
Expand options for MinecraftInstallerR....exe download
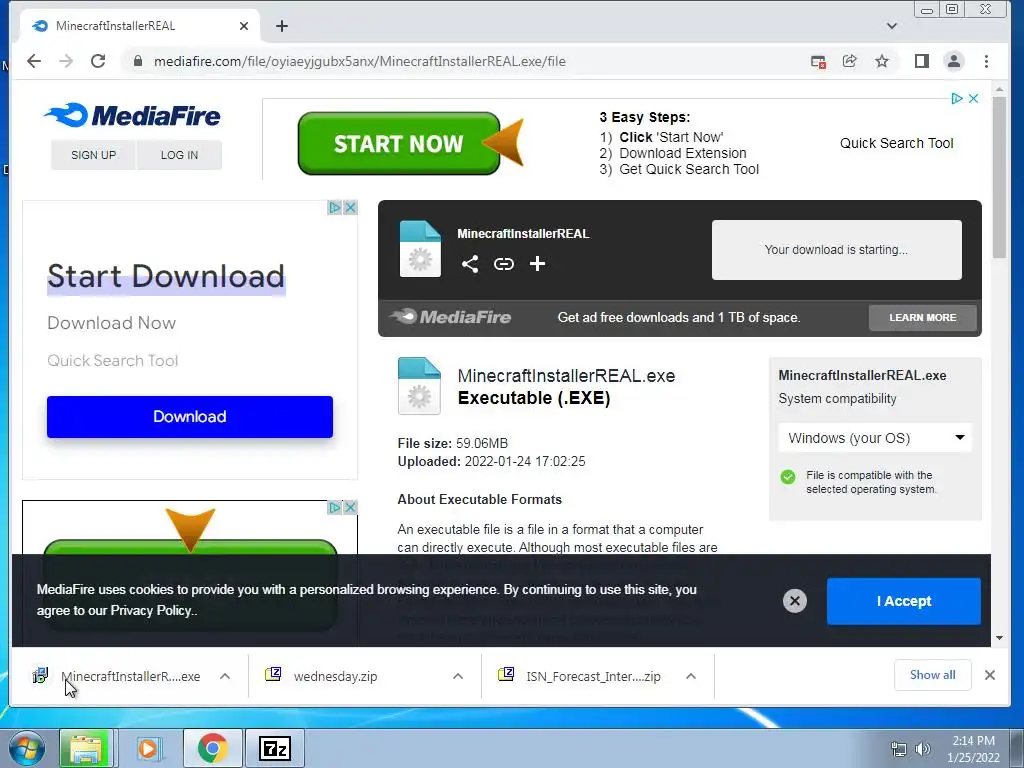coord(225,677)
